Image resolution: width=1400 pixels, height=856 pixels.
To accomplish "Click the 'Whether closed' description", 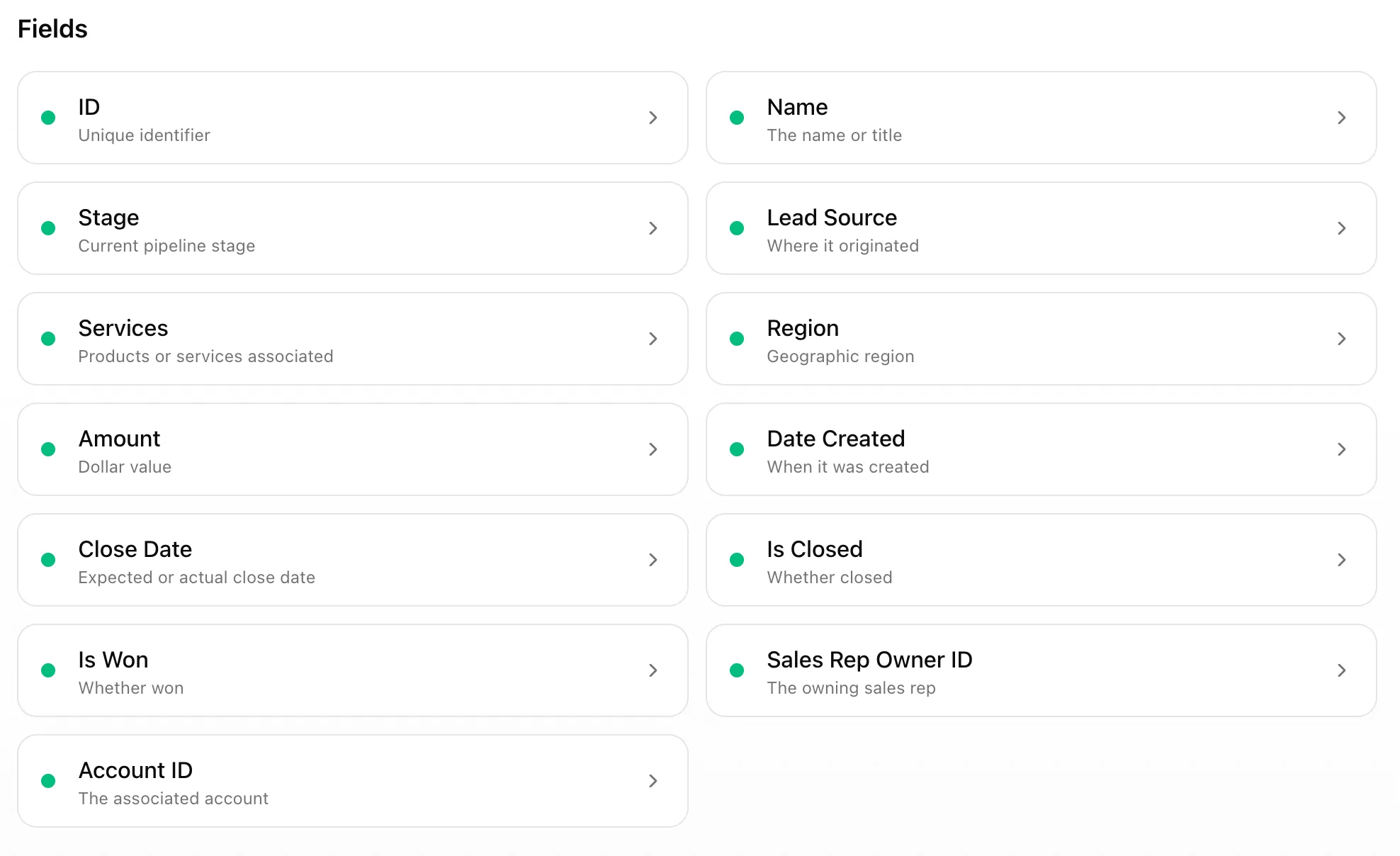I will [830, 578].
